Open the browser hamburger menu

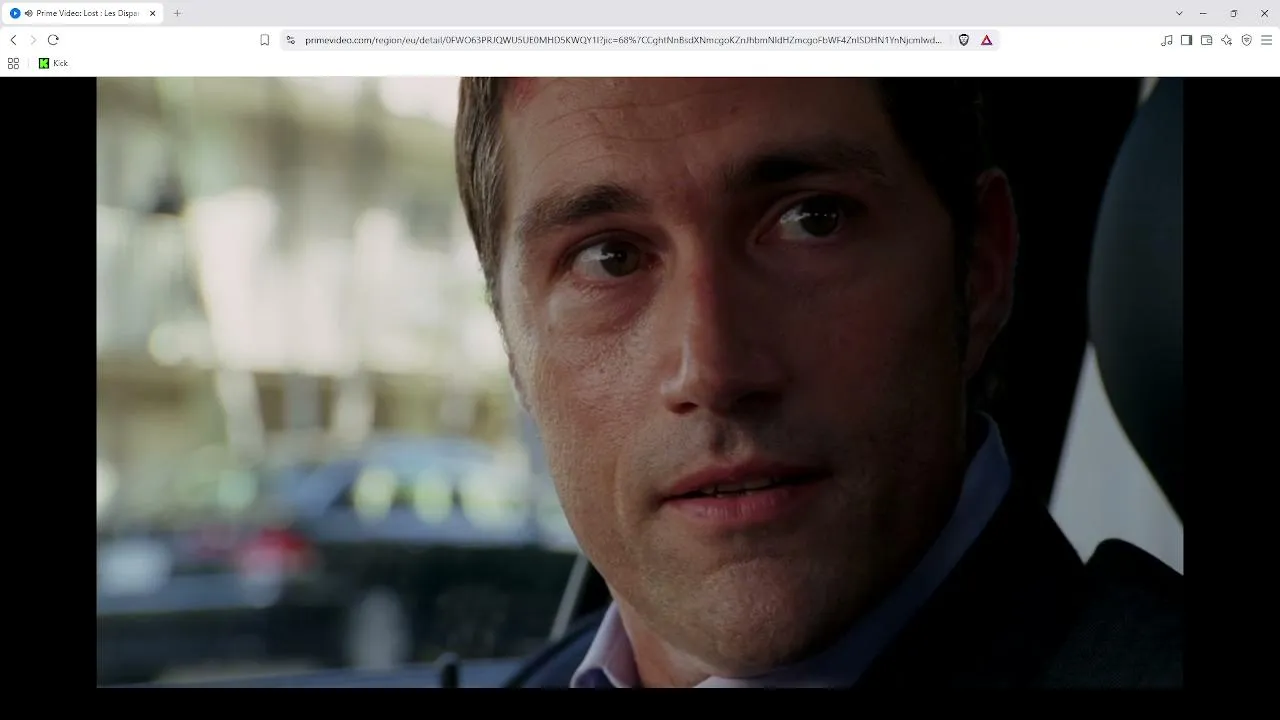click(1267, 40)
